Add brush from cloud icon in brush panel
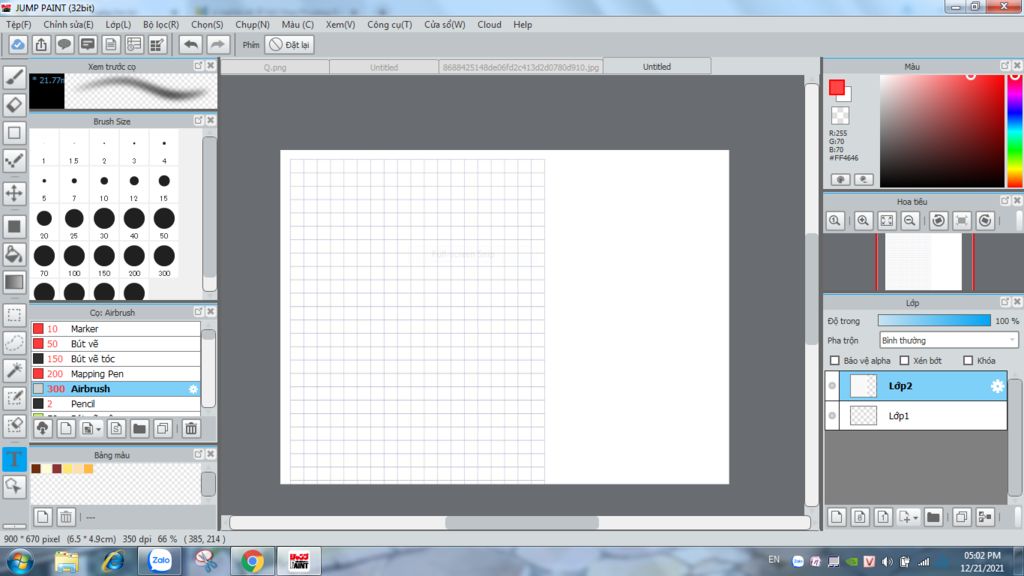This screenshot has height=576, width=1024. pos(42,428)
